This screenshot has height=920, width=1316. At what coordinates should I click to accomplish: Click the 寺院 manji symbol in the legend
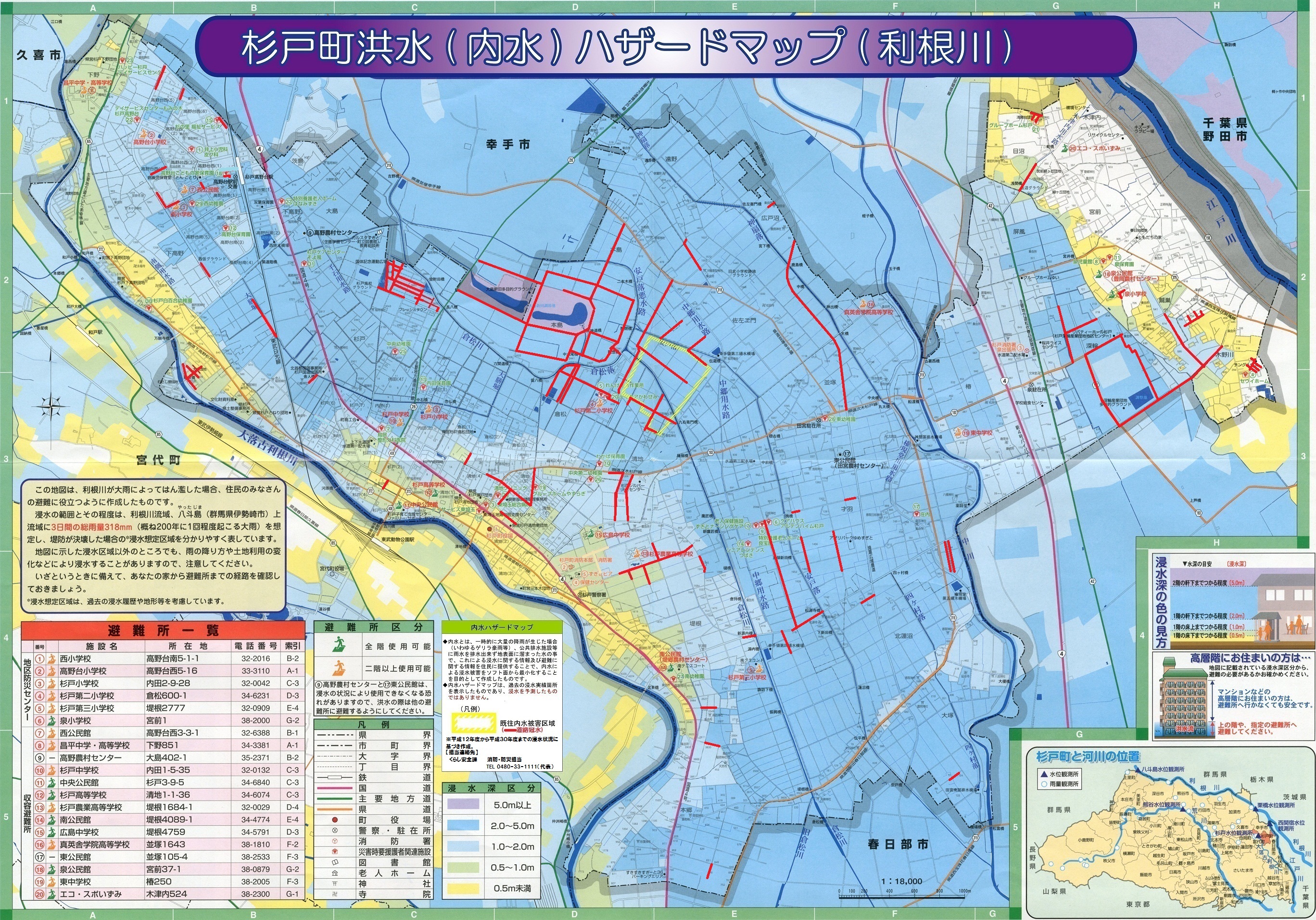point(335,894)
